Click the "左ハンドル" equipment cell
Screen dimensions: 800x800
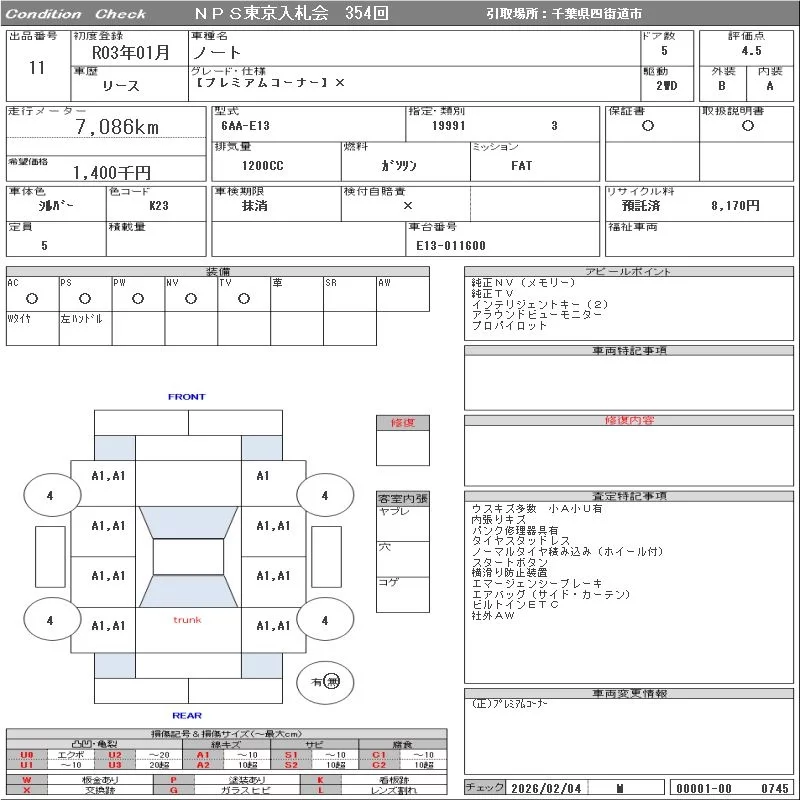point(86,329)
